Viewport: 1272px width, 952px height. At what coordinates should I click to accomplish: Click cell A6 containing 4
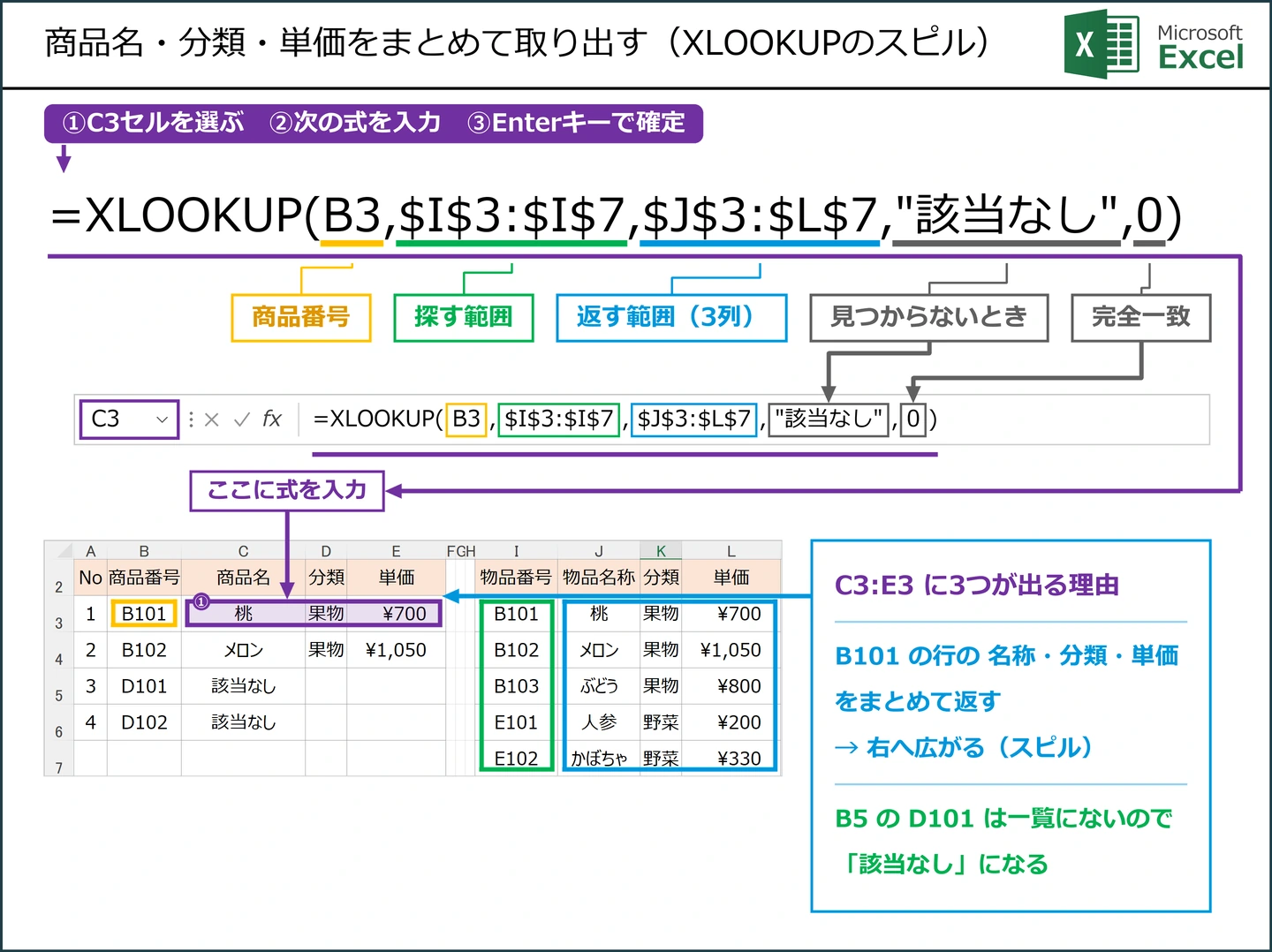click(x=90, y=722)
